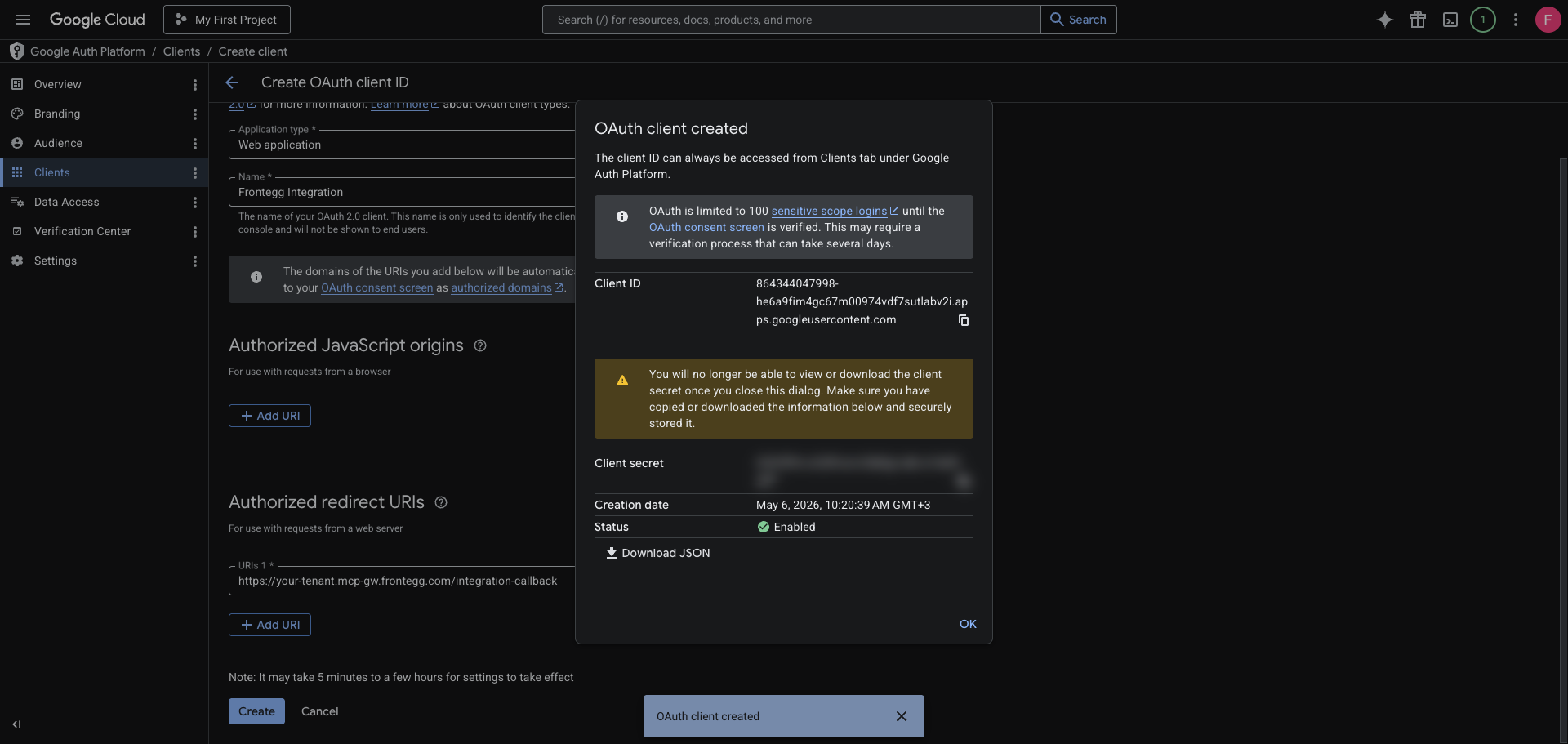Open the free trial gift icon
Screen dimensions: 1568x744
[1418, 20]
